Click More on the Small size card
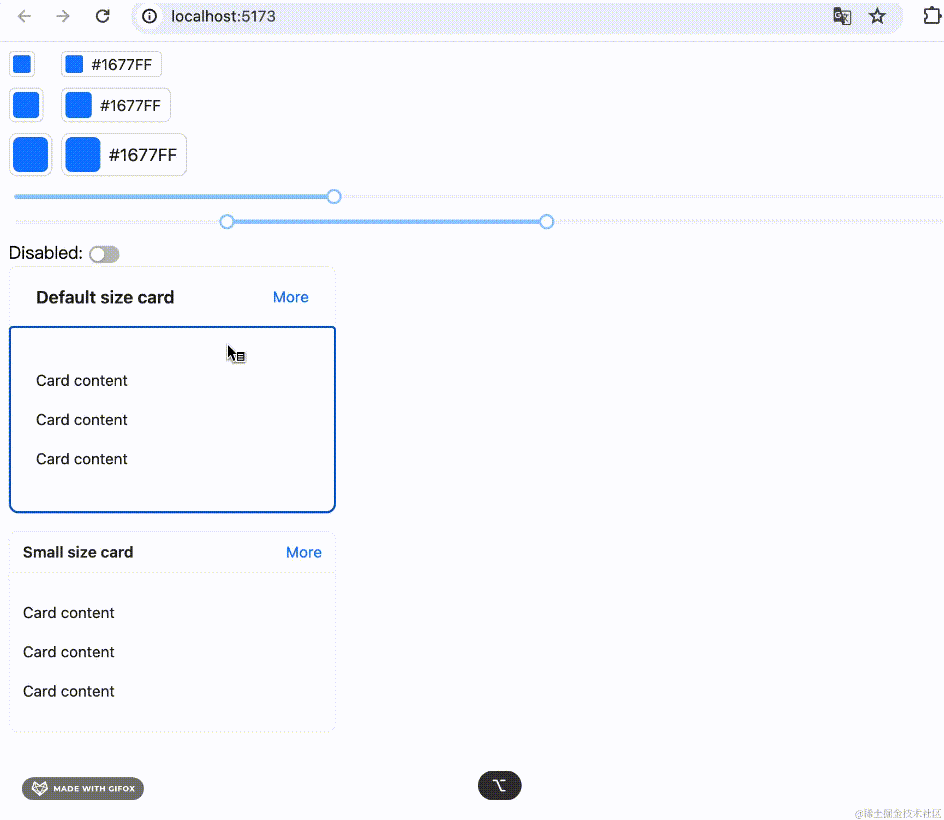 click(x=304, y=552)
